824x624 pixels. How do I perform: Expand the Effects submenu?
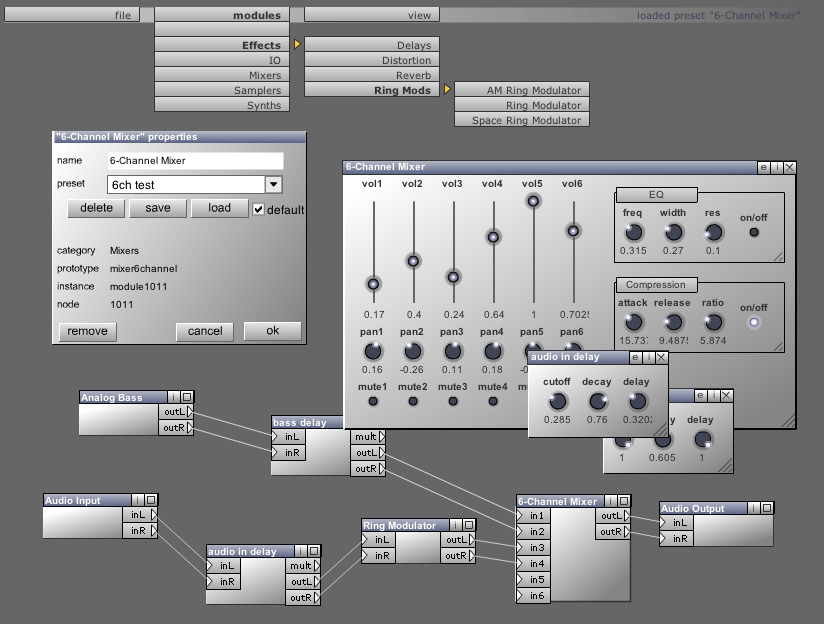222,45
